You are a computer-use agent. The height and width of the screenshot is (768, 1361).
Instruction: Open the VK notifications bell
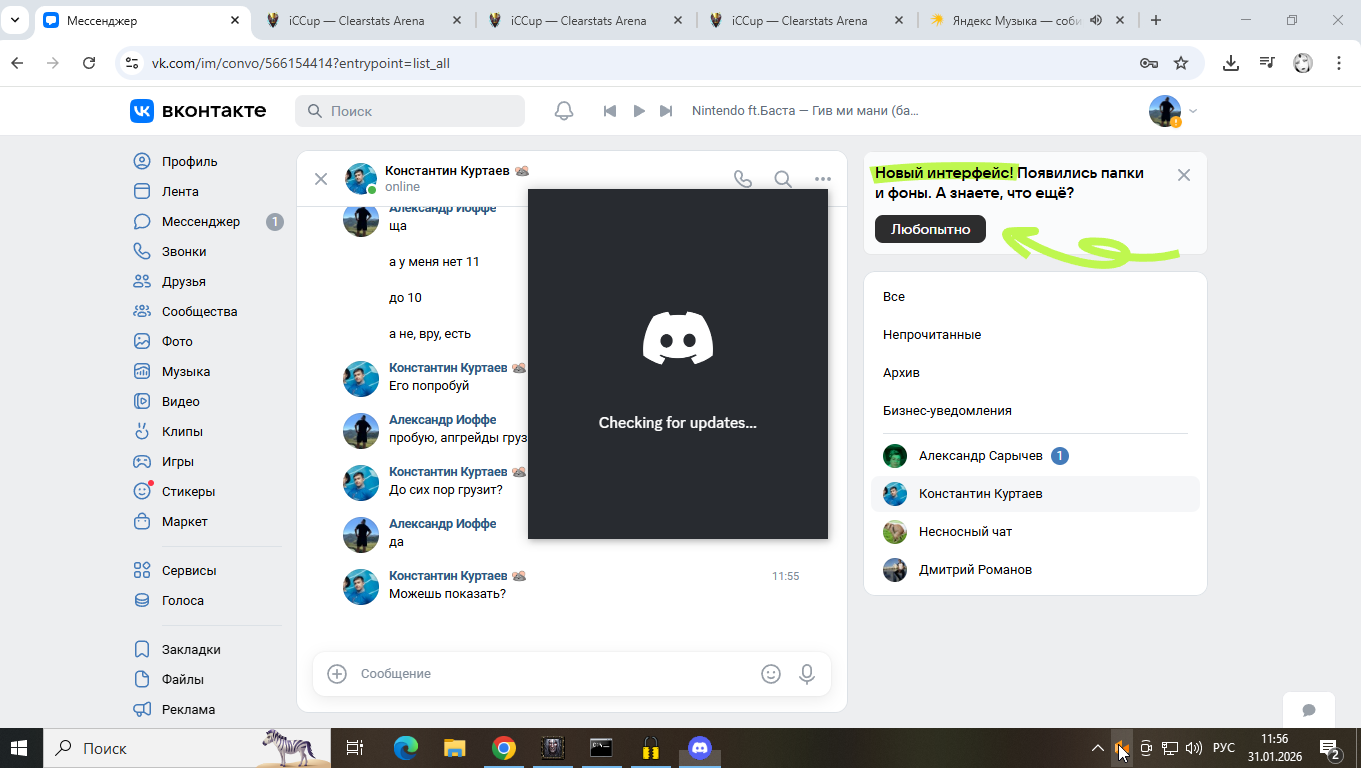click(x=564, y=111)
